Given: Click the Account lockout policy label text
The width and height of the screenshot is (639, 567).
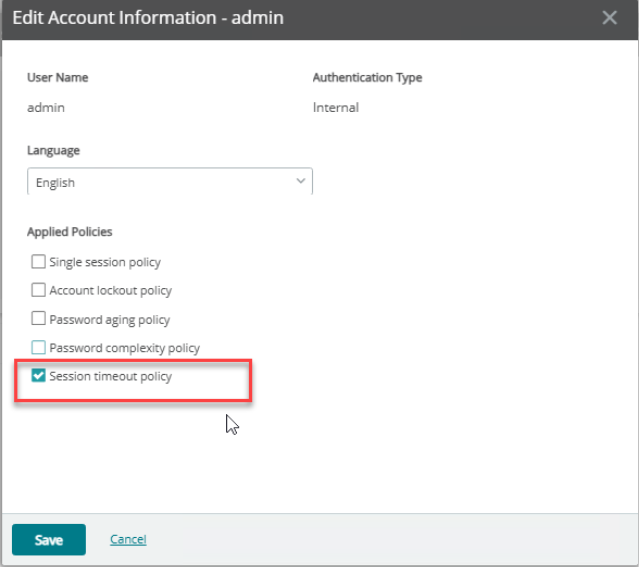Looking at the screenshot, I should (110, 291).
